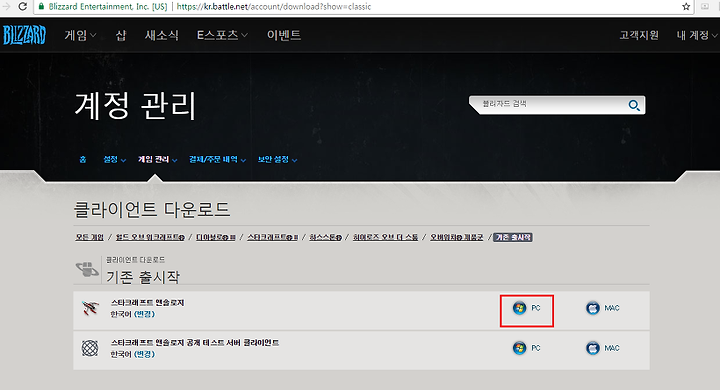Download 스타크래프트 앤솔로지 for MAC via Apple icon
Image resolution: width=720 pixels, height=390 pixels.
pyautogui.click(x=593, y=308)
